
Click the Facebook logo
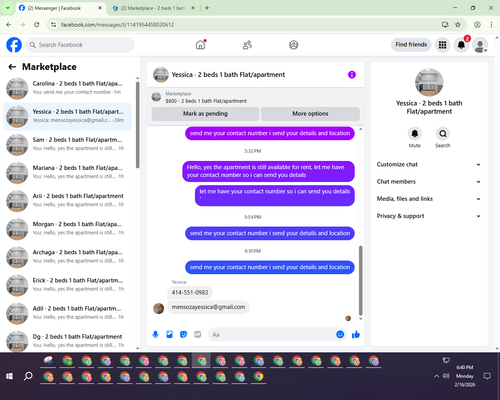coord(14,45)
